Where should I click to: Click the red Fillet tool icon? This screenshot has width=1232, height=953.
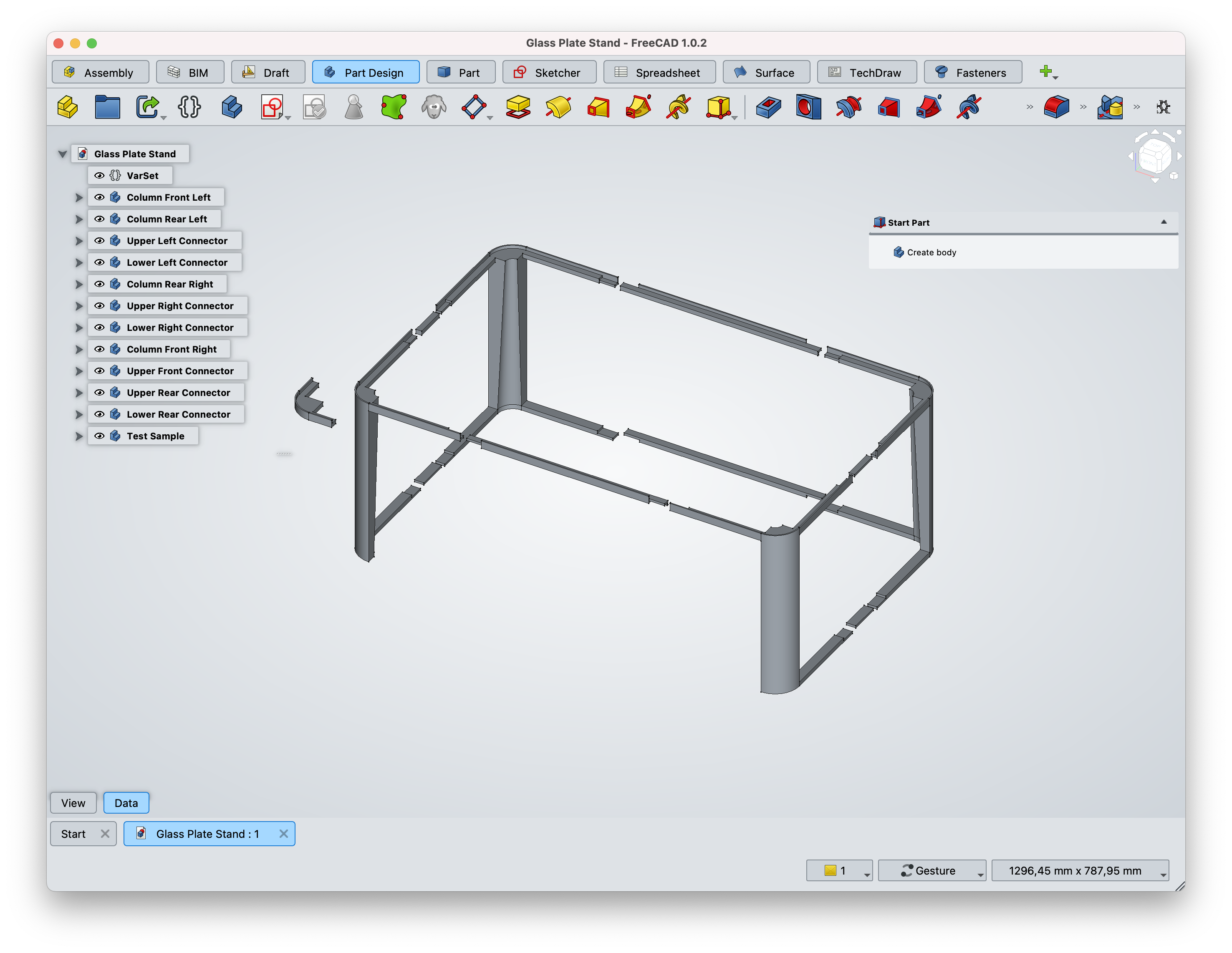tap(1057, 107)
